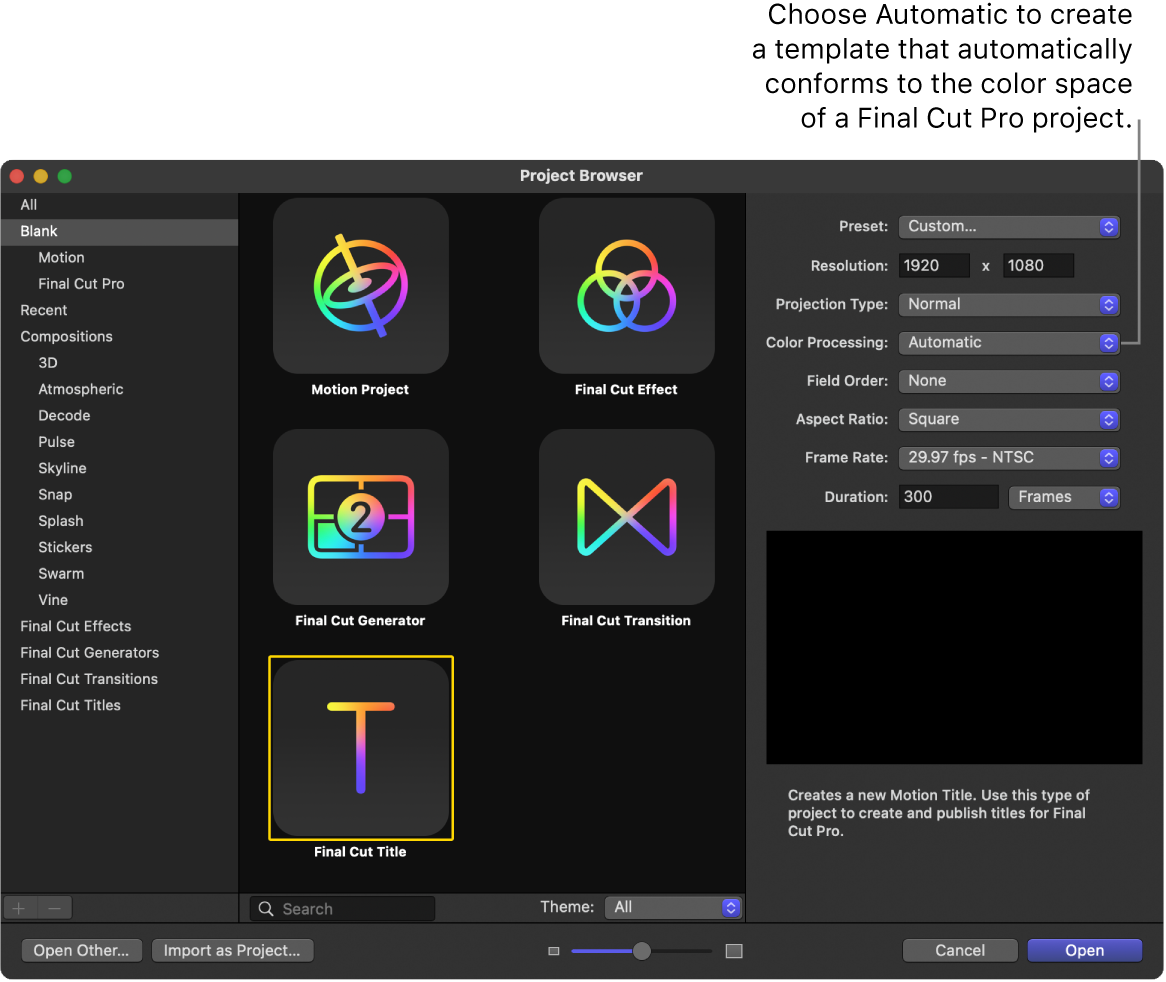Adjust the thumbnail size slider

(x=641, y=952)
